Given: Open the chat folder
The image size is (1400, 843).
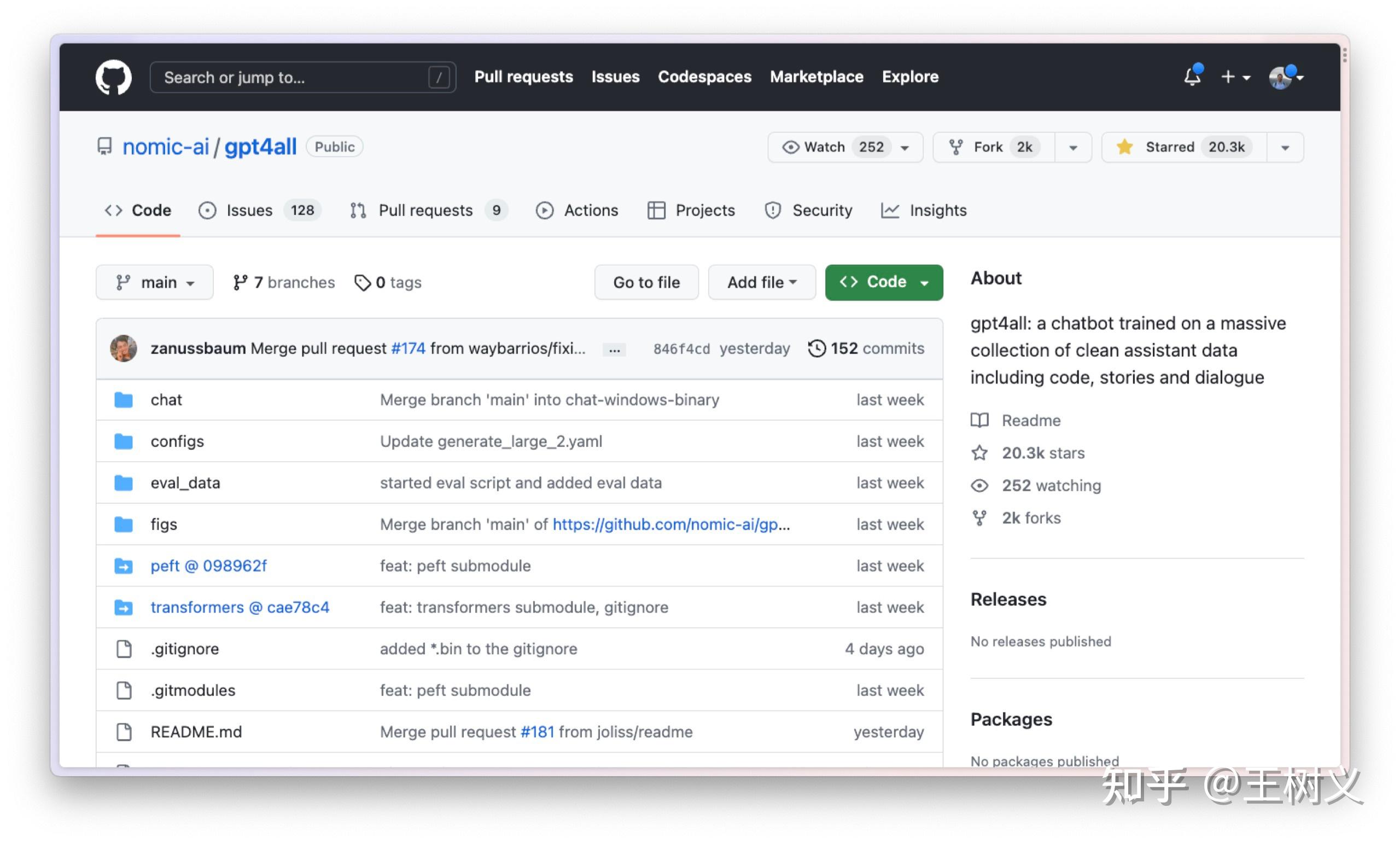Looking at the screenshot, I should 166,400.
